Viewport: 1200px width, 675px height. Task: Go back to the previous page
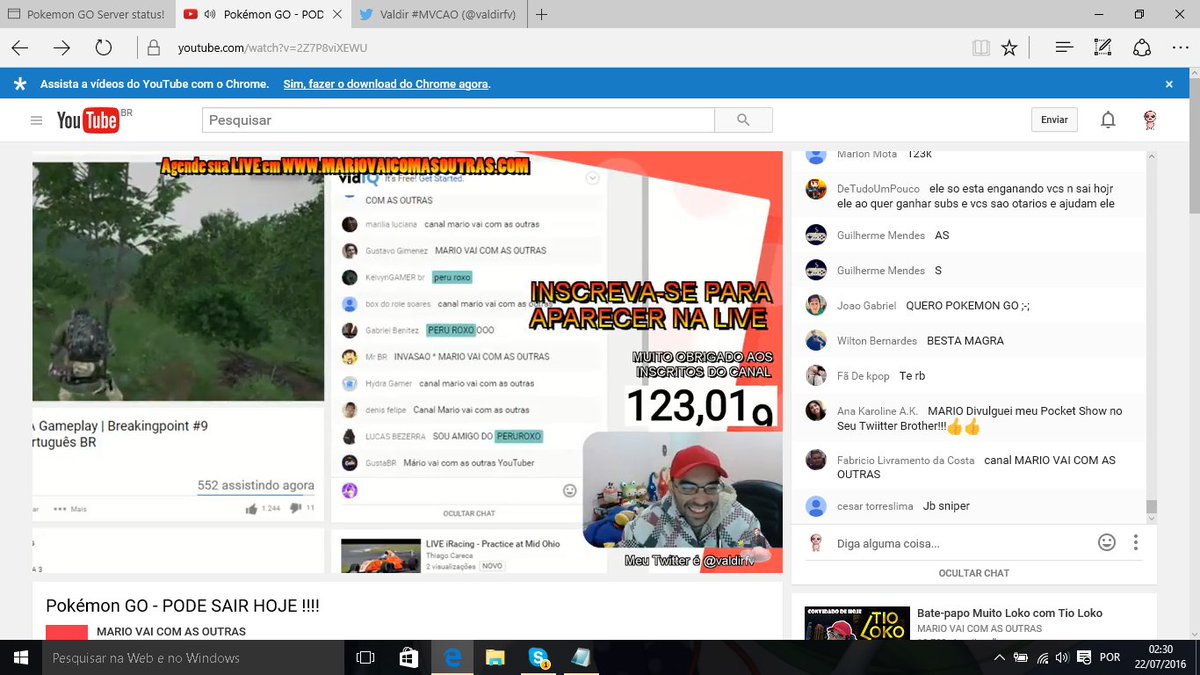point(20,47)
